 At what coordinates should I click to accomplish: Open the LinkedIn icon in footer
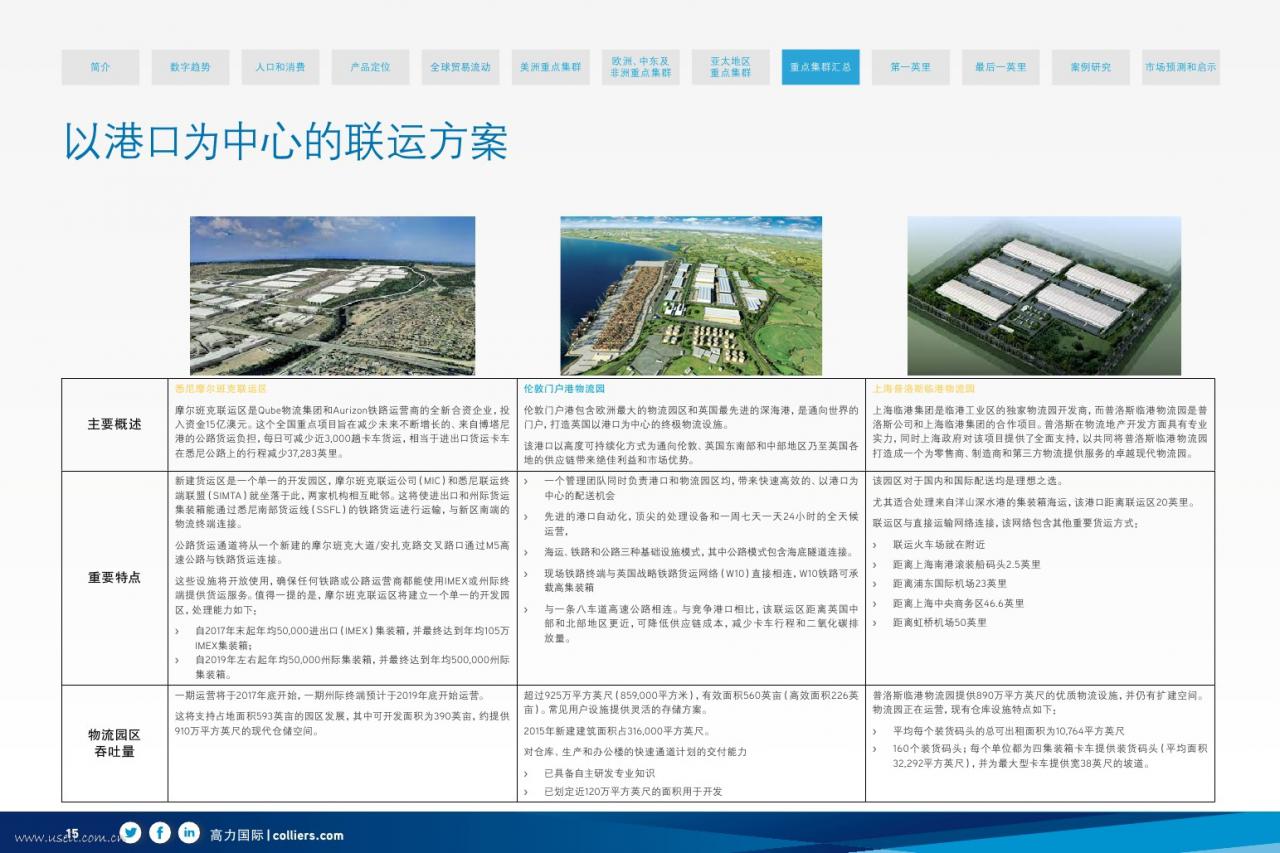(189, 833)
